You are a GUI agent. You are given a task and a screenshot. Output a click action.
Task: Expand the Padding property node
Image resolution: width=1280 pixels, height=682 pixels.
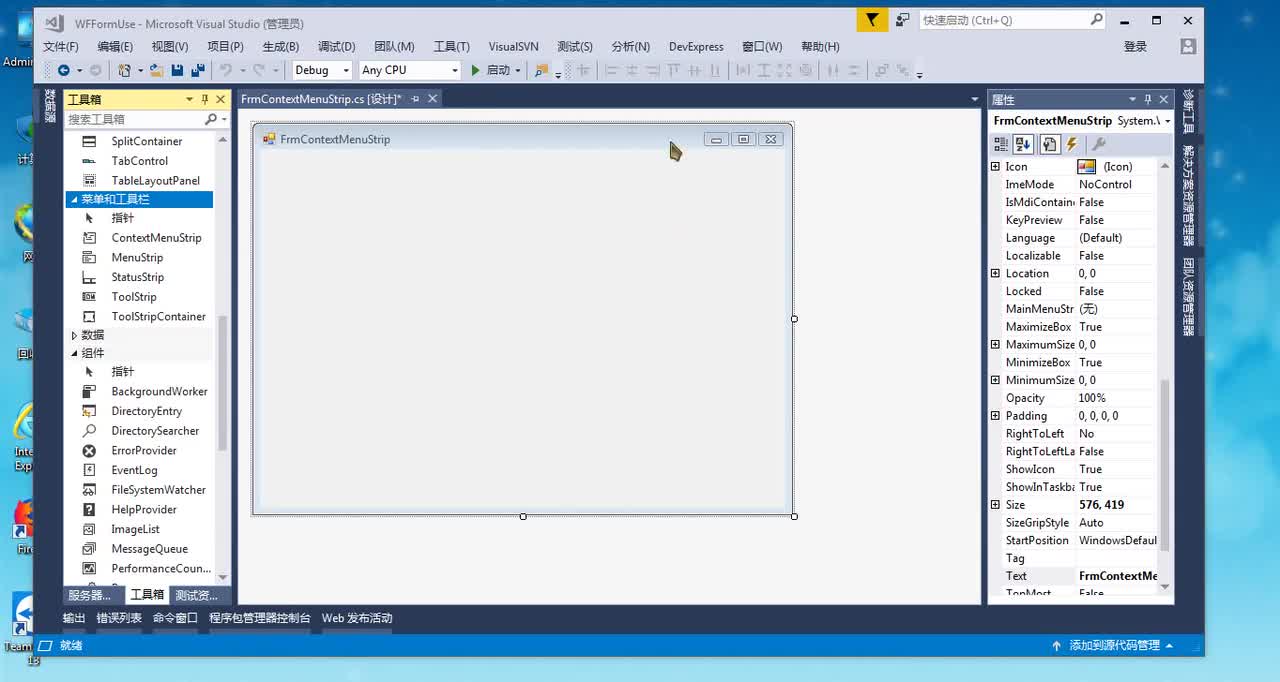pyautogui.click(x=995, y=416)
